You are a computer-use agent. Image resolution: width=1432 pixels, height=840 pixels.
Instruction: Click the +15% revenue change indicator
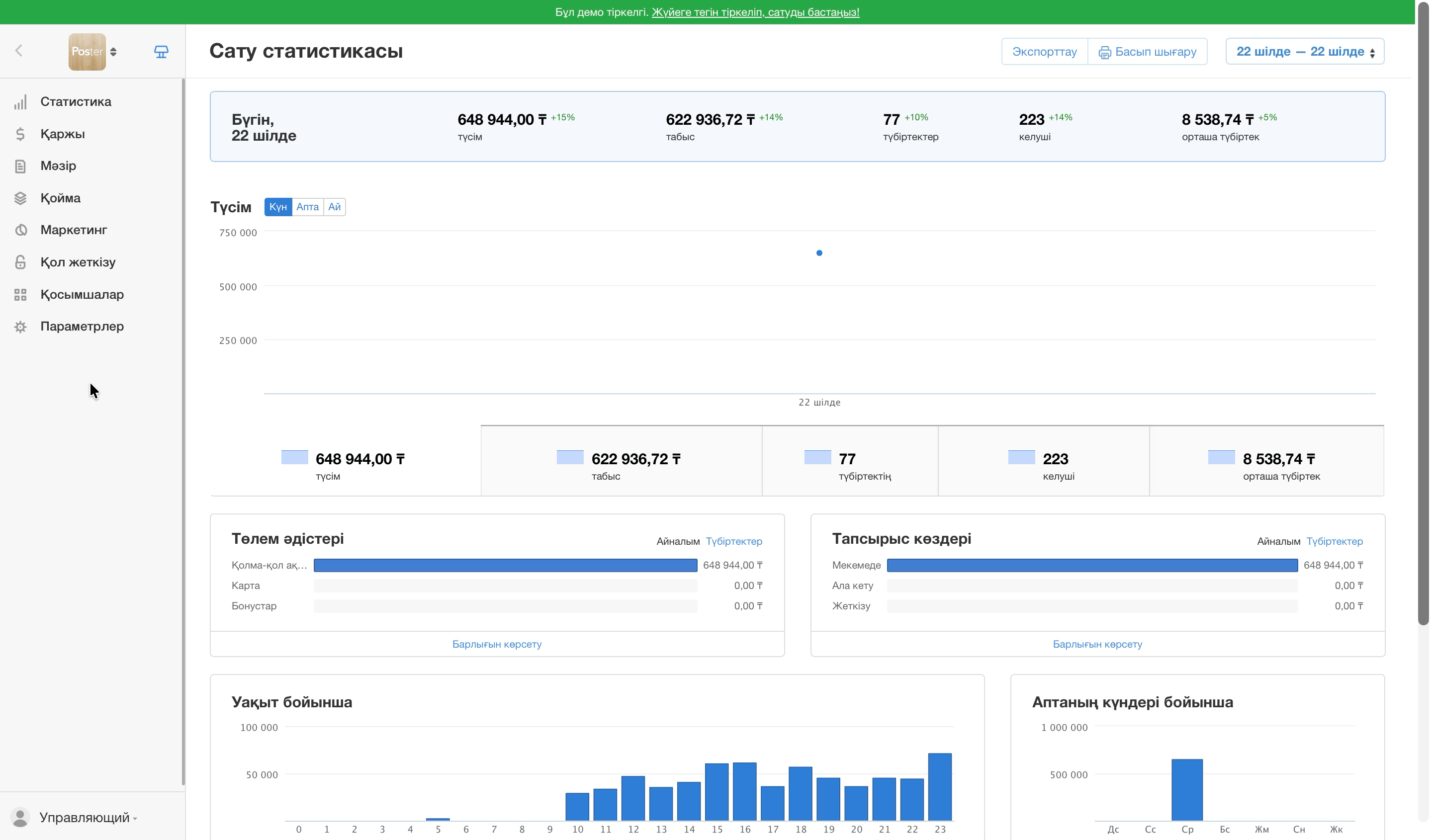pos(562,118)
